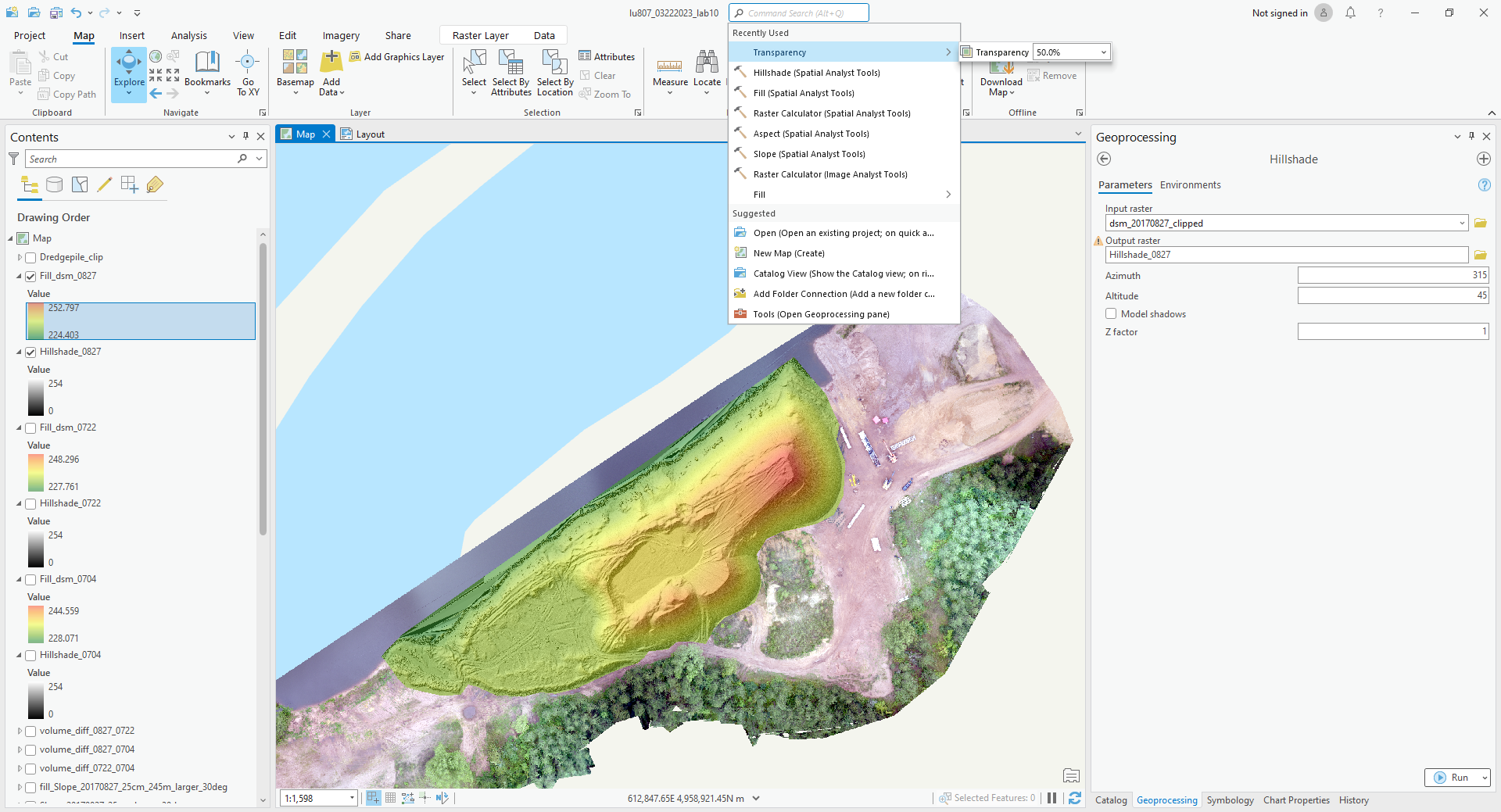The width and height of the screenshot is (1501, 812).
Task: Expand the volume_diff_0827_0704 layer
Action: click(20, 749)
